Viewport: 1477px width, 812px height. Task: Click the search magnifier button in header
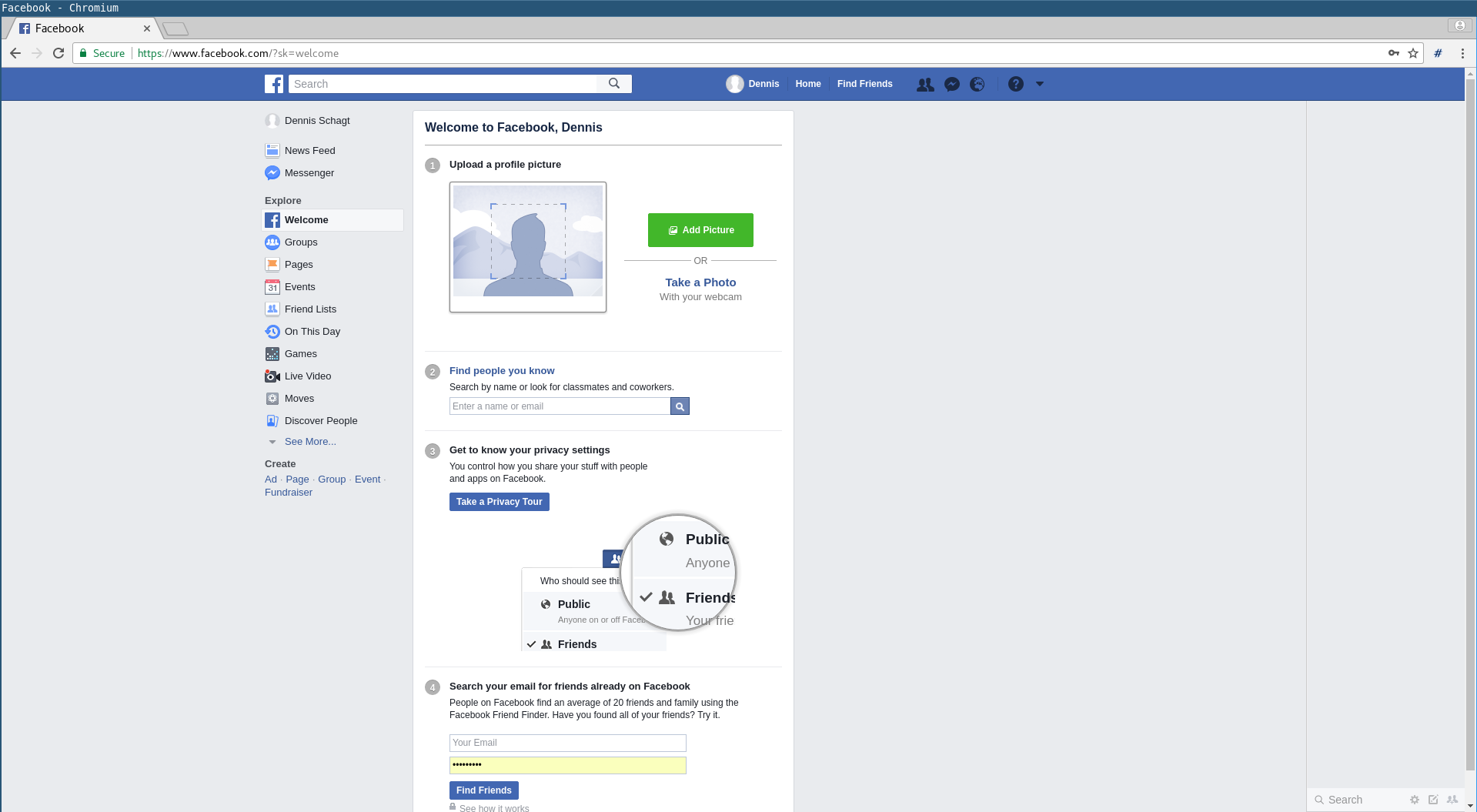click(x=614, y=84)
